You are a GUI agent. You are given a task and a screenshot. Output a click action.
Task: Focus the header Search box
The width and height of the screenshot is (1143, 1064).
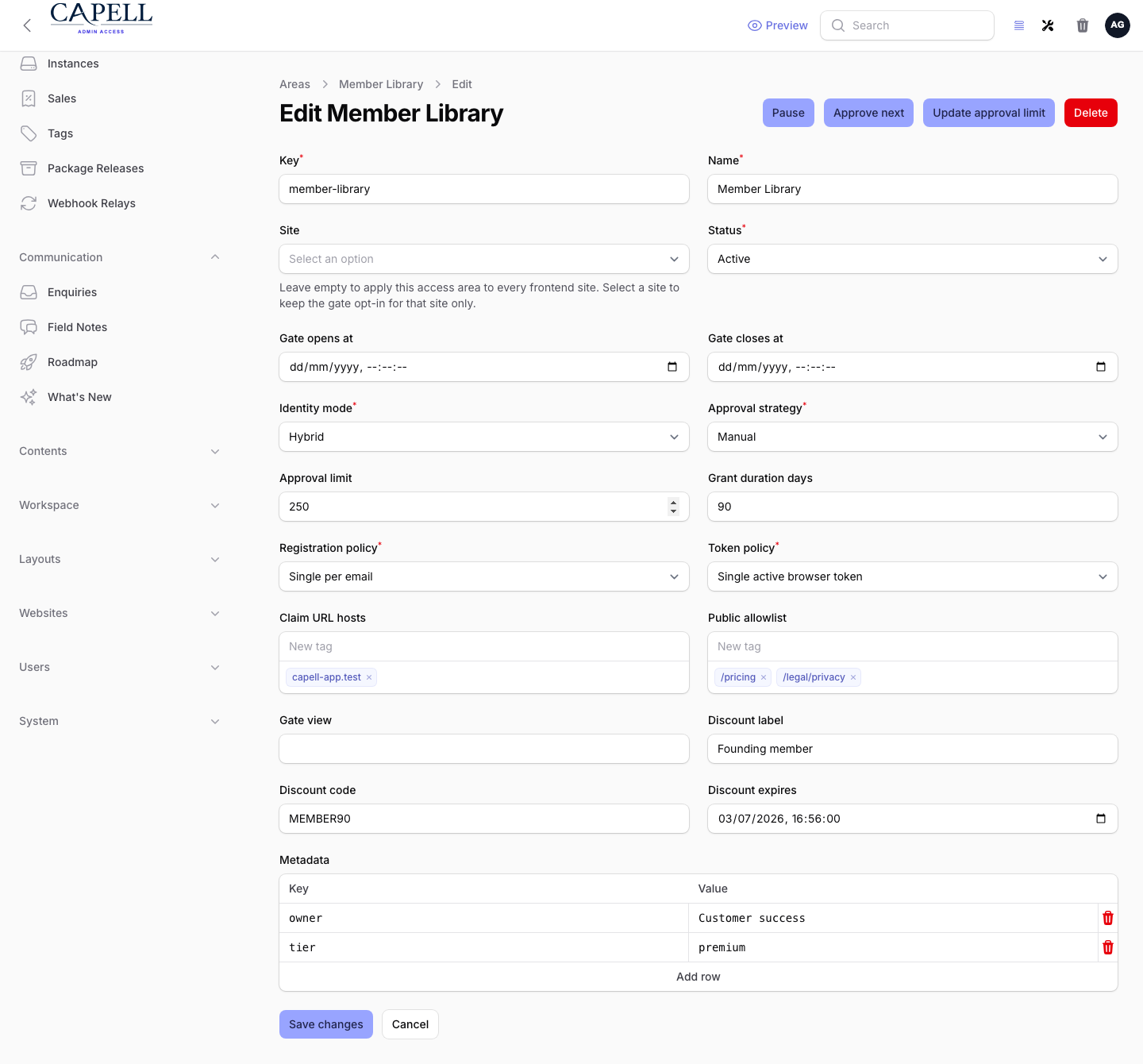point(907,25)
